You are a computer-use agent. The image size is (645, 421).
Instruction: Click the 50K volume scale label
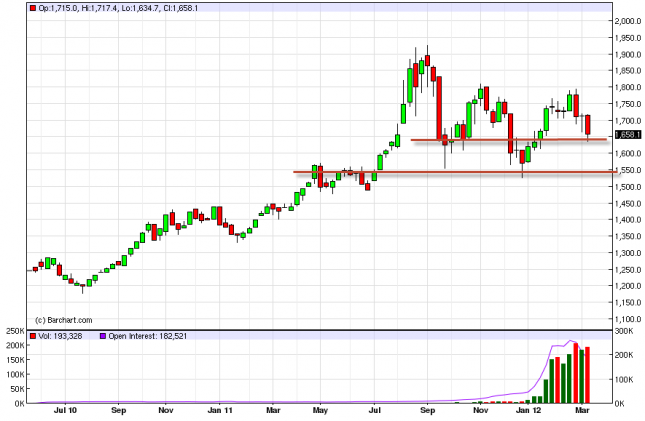pos(17,389)
